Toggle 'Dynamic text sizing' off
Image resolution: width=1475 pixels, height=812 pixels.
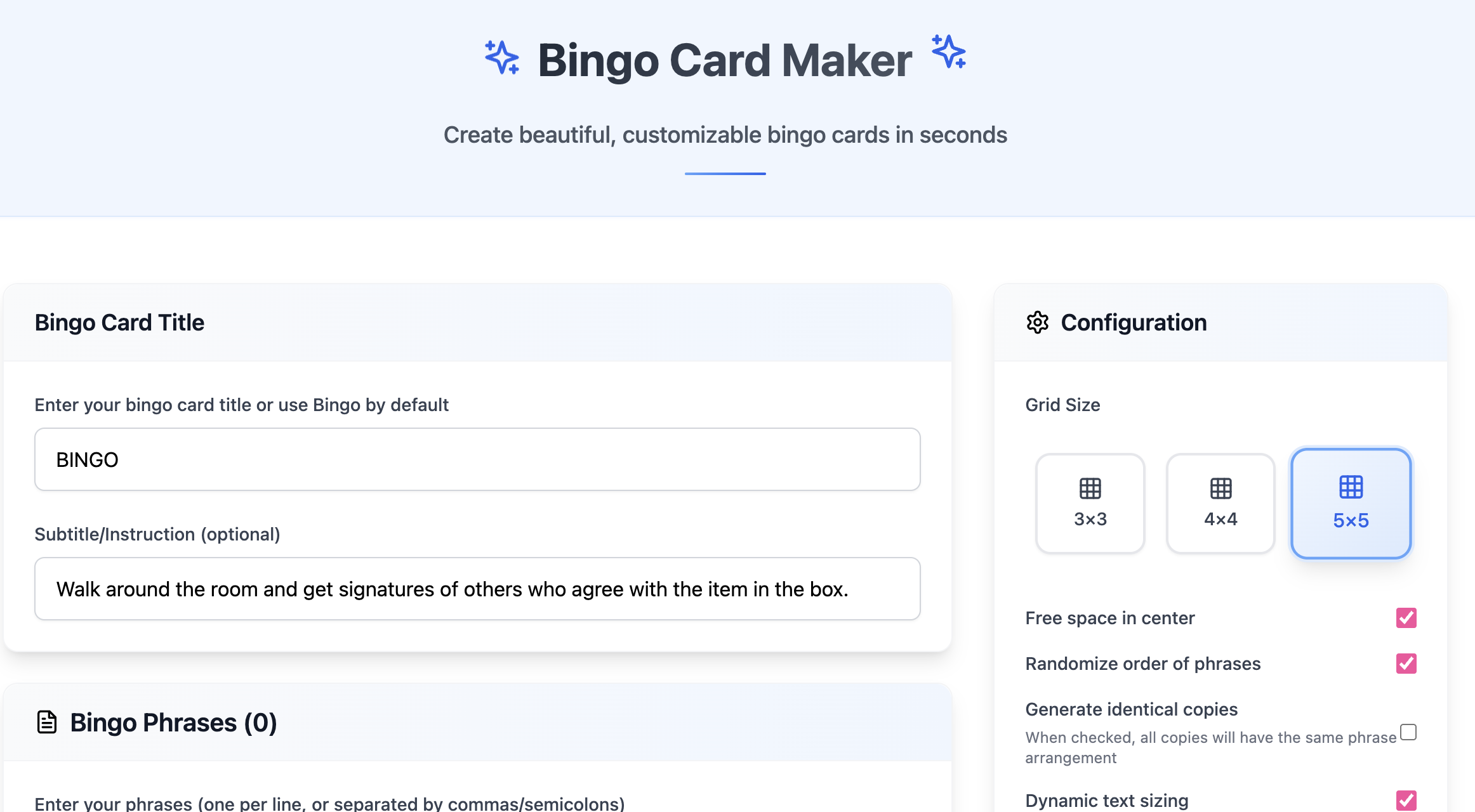click(x=1407, y=801)
